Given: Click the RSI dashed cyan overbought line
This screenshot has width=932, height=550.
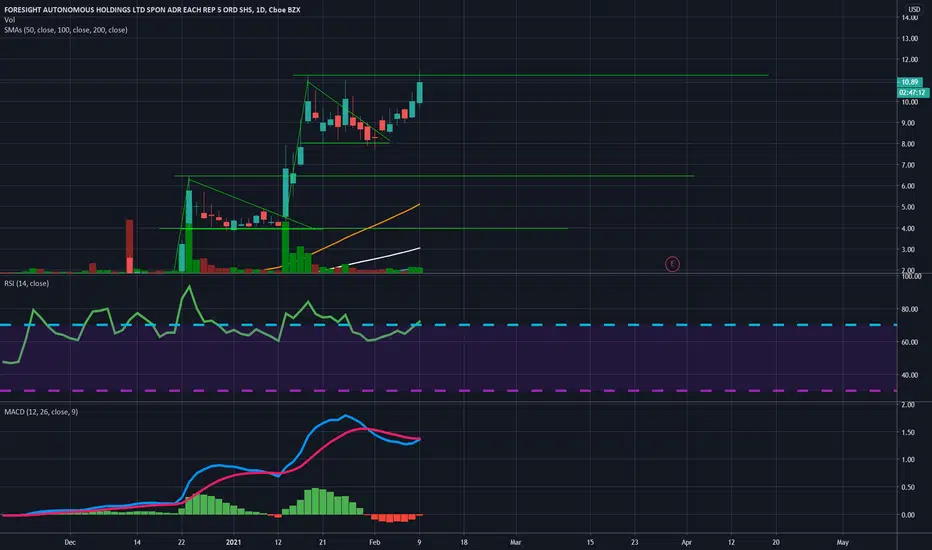Looking at the screenshot, I should point(448,325).
